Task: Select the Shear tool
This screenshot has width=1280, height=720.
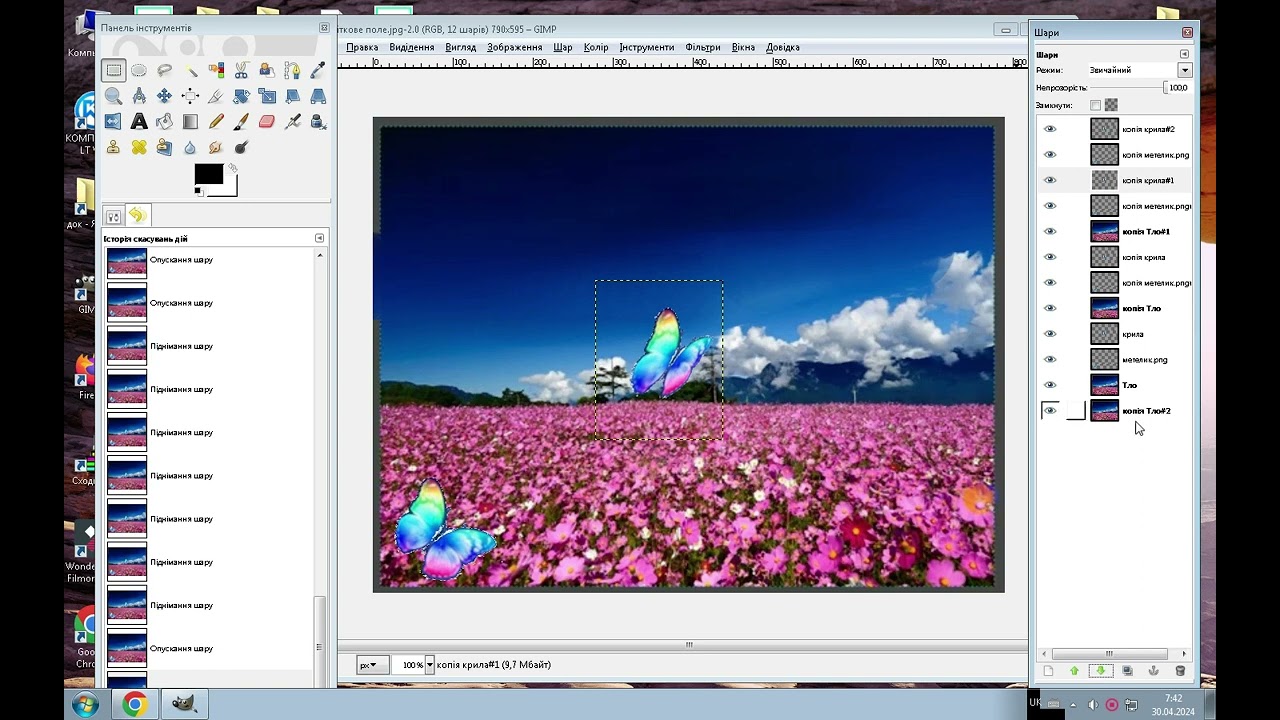Action: pos(292,96)
